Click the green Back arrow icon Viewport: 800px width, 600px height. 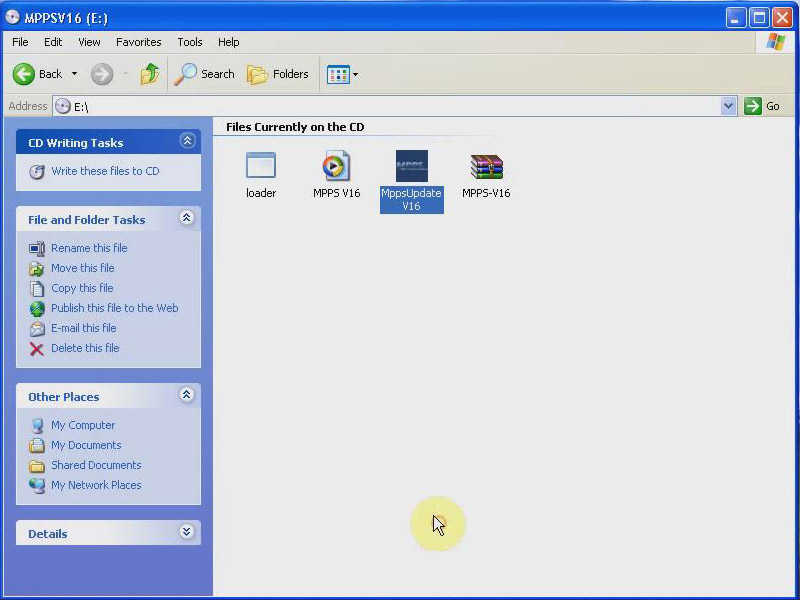[x=23, y=74]
